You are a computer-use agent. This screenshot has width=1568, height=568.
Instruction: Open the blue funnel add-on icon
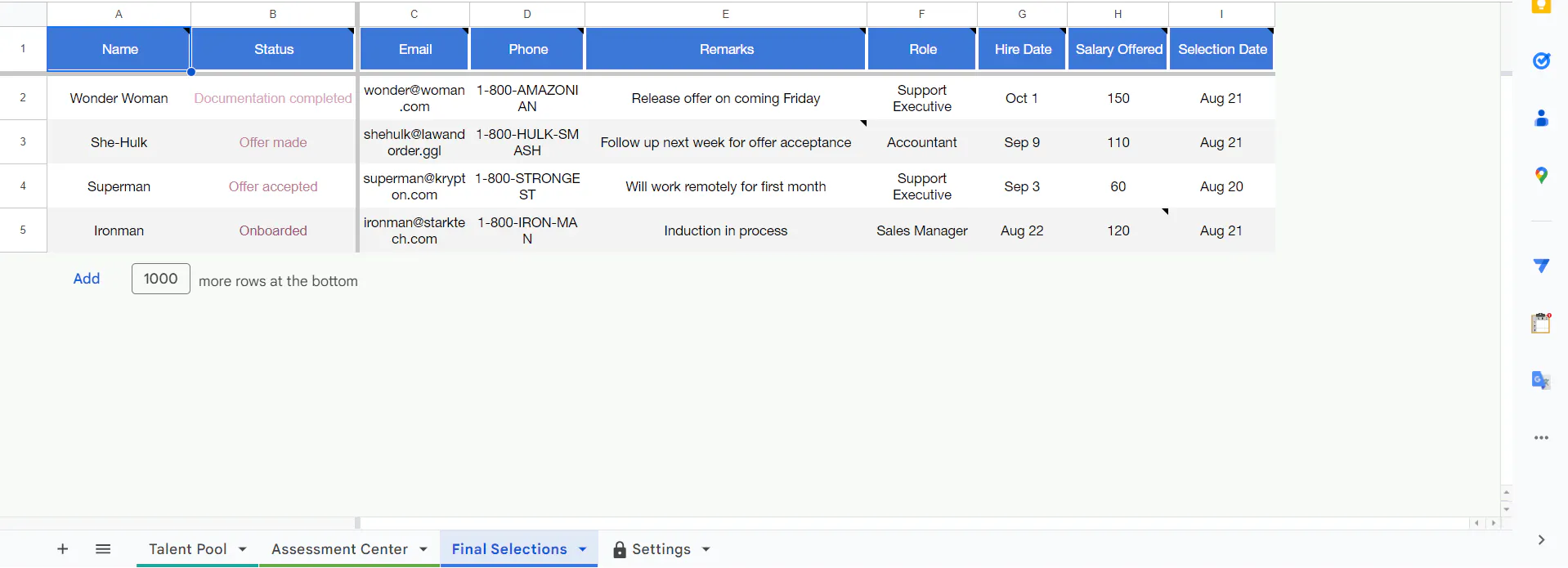(x=1541, y=266)
